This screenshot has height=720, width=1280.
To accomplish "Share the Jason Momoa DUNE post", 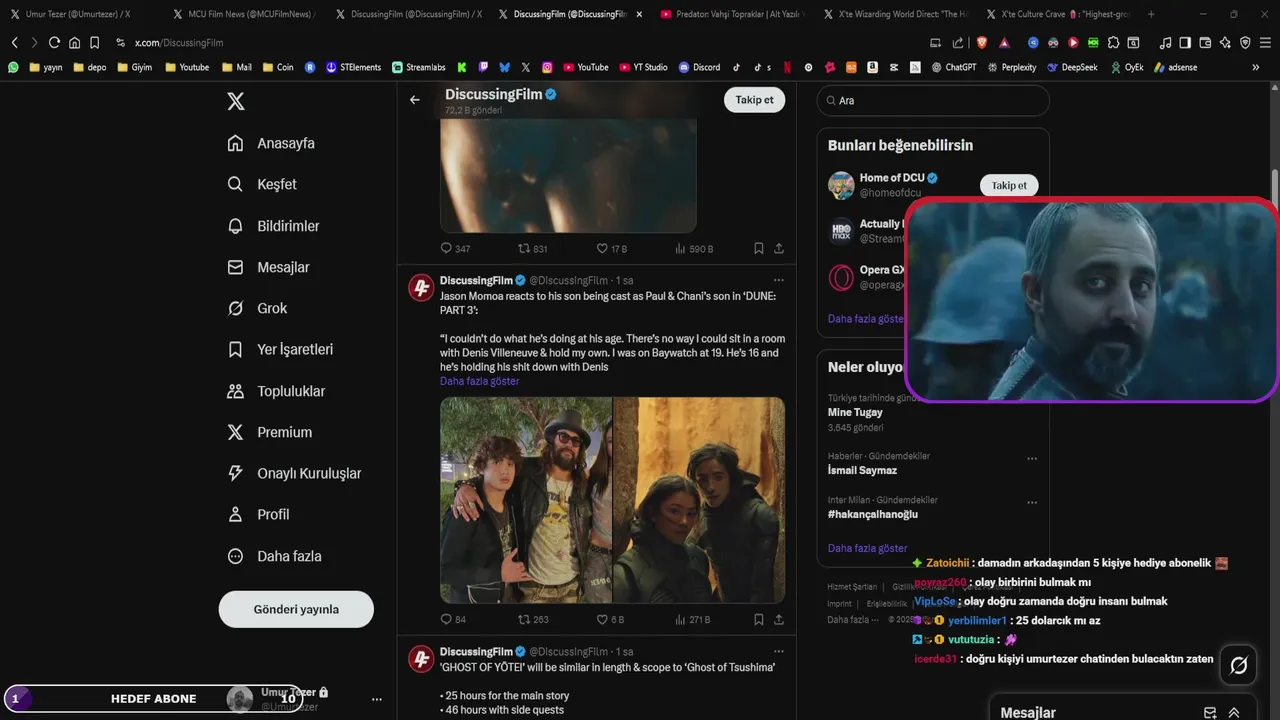I will pyautogui.click(x=778, y=619).
